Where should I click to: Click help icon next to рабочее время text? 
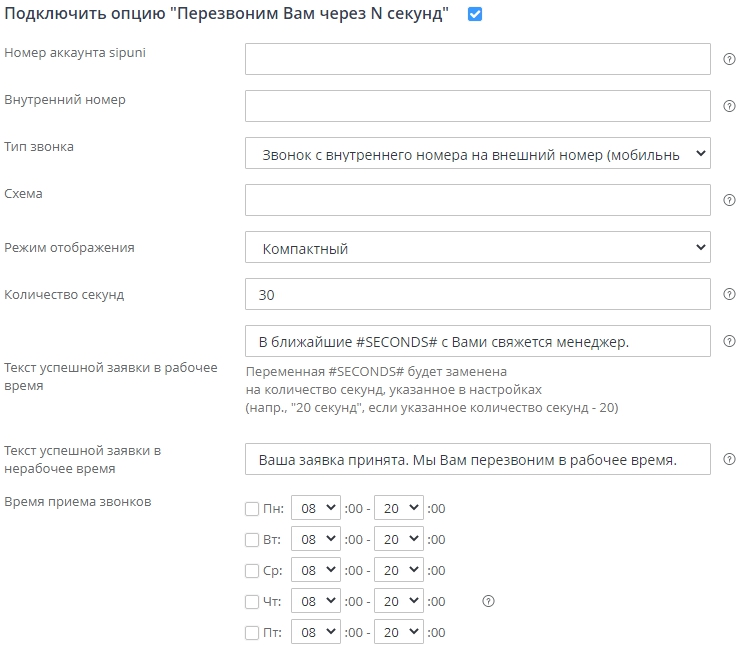tap(729, 341)
